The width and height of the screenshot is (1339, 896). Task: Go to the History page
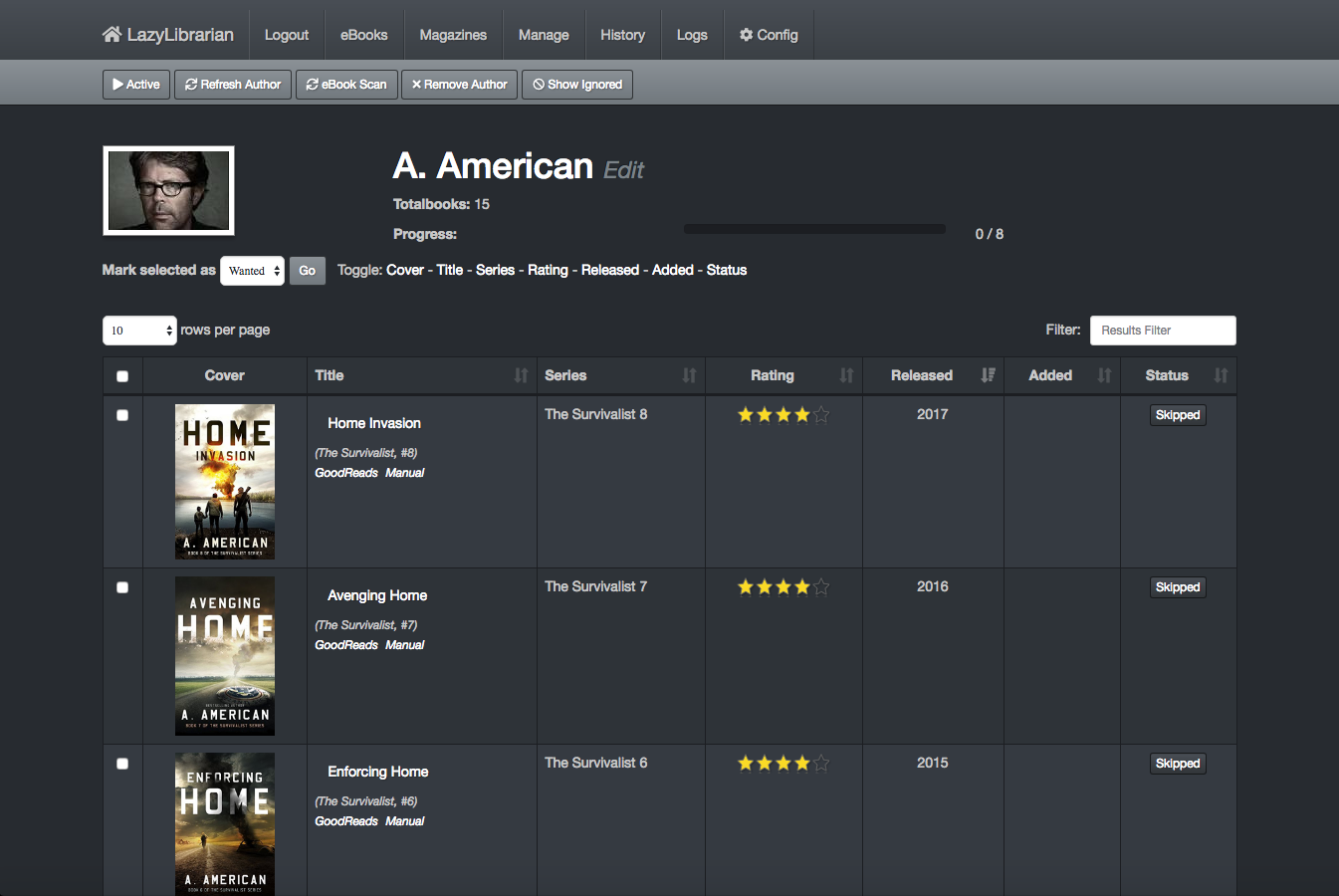click(622, 35)
